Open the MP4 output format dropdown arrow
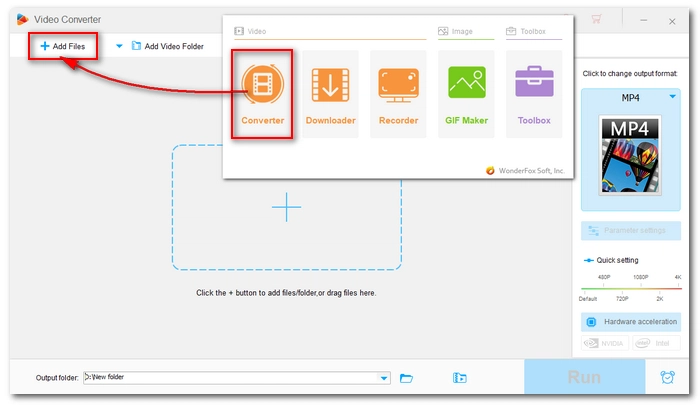 pyautogui.click(x=672, y=97)
